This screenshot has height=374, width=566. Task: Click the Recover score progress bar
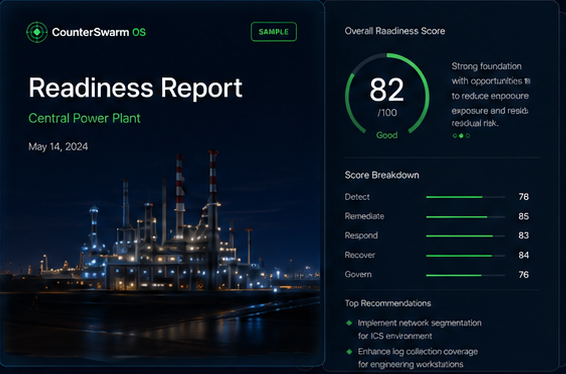point(465,256)
